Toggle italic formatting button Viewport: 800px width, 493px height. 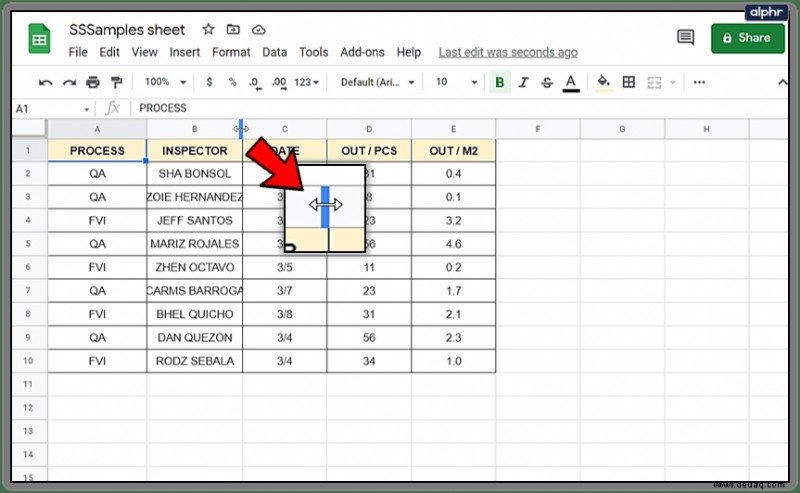click(523, 82)
